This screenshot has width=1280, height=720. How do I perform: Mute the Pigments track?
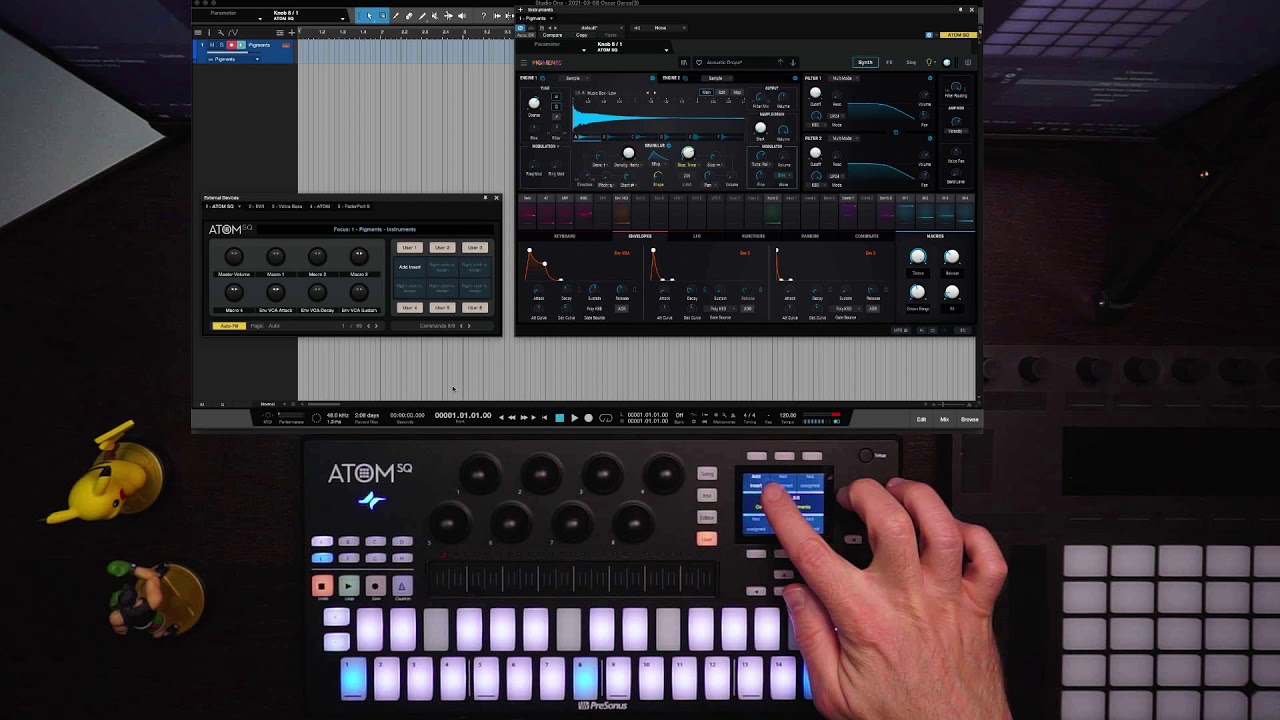pos(212,45)
